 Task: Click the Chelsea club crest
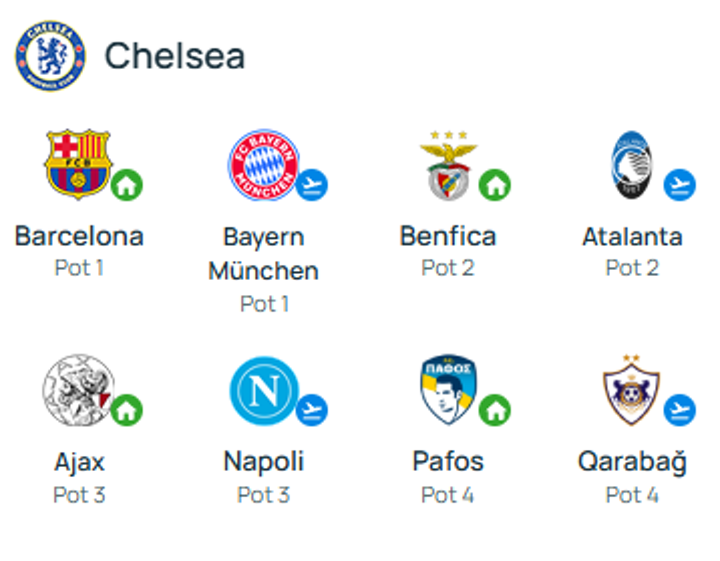(50, 56)
